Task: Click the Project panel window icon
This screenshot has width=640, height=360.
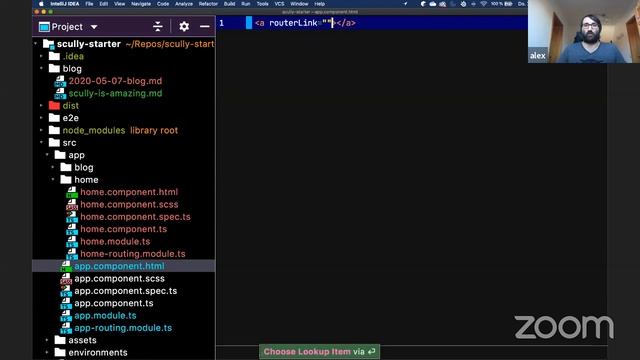Action: click(x=44, y=27)
